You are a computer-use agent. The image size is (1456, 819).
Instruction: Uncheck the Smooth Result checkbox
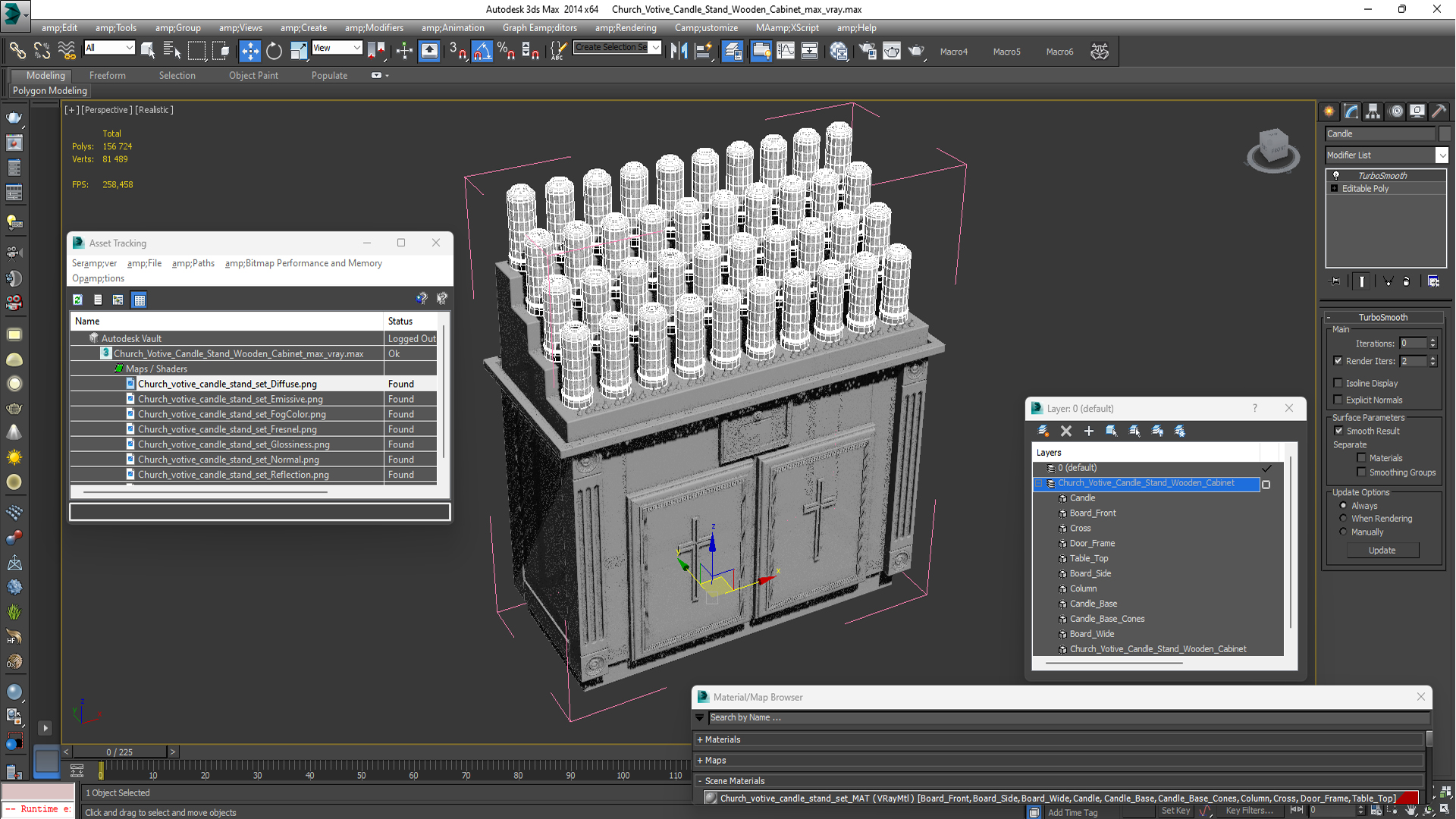(x=1338, y=431)
